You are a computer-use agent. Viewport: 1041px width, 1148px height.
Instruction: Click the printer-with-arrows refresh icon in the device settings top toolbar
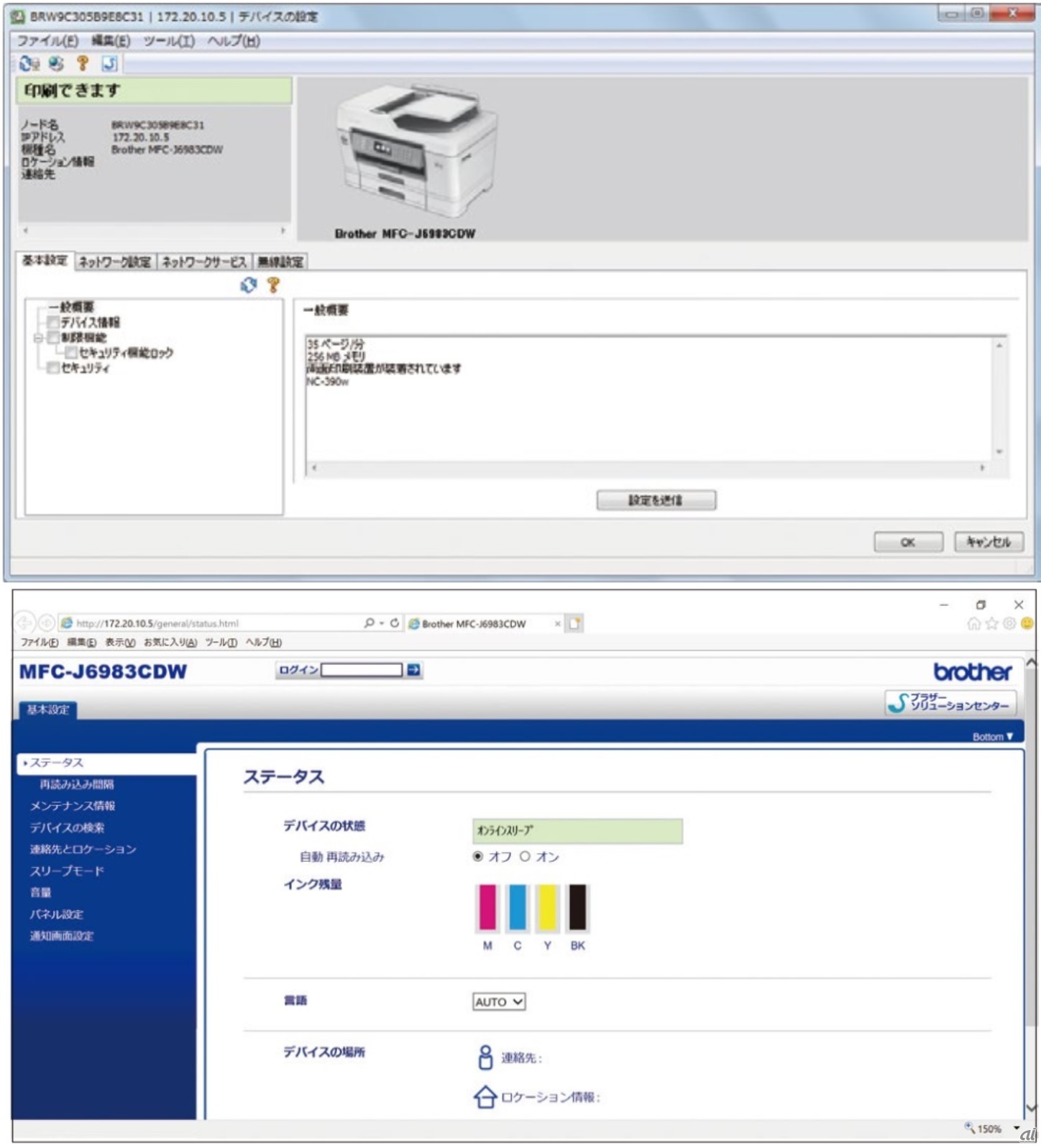point(29,64)
